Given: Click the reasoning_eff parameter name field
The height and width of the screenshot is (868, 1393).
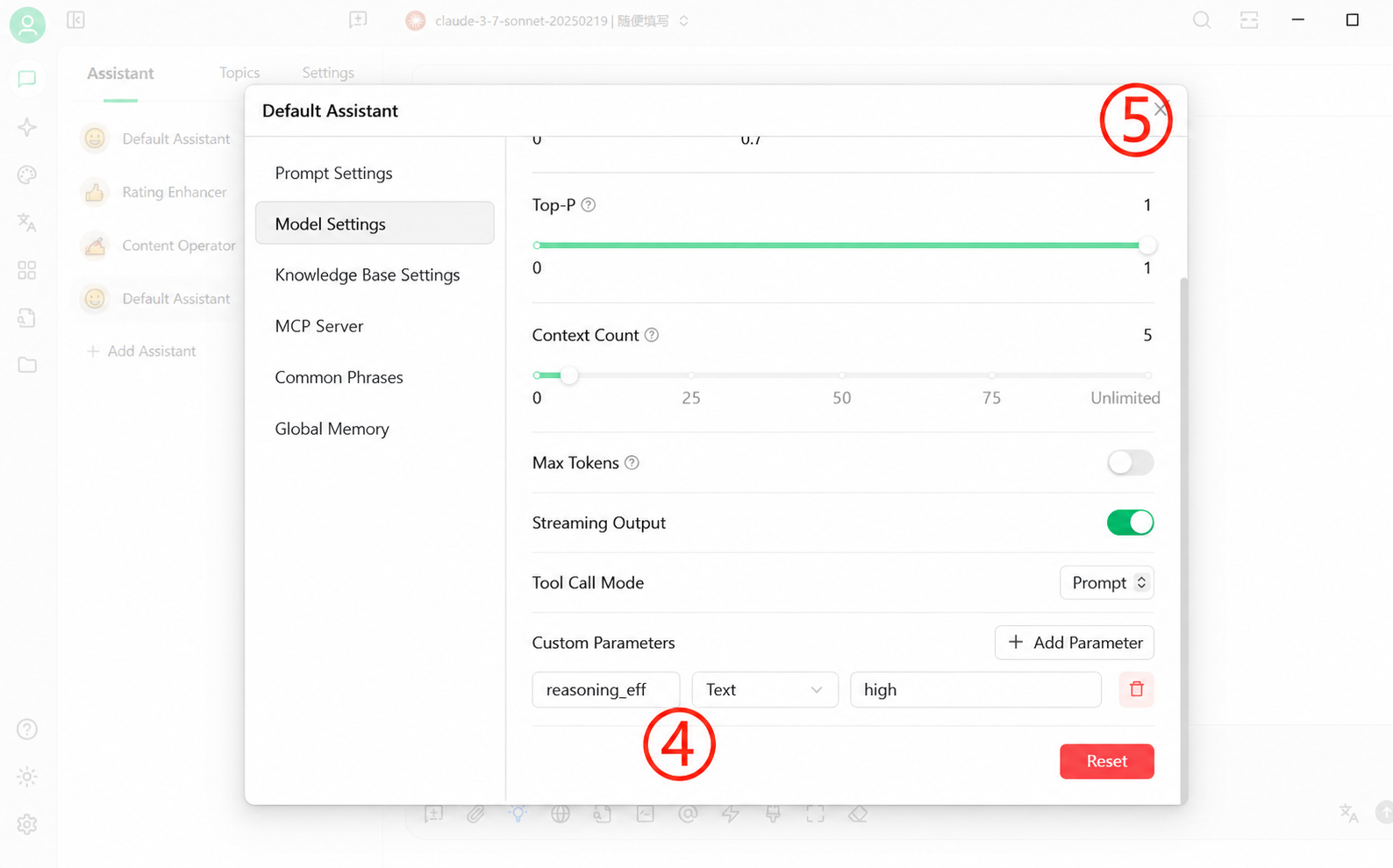Looking at the screenshot, I should [x=606, y=690].
